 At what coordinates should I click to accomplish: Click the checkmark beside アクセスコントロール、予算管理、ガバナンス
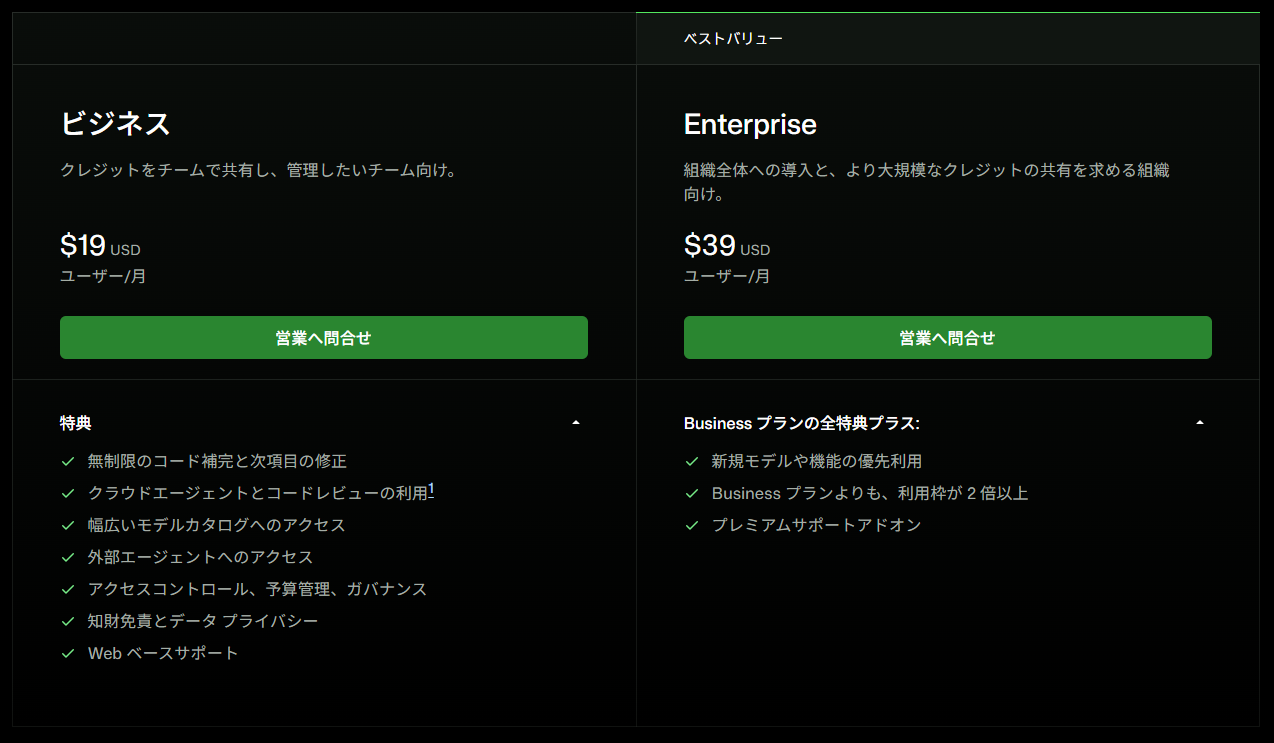coord(68,589)
